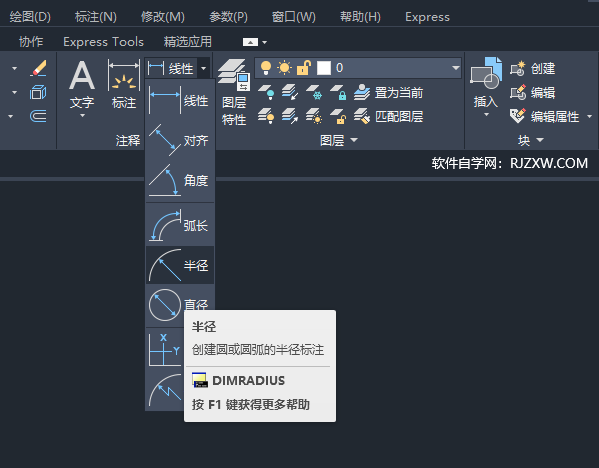Expand the Text (文字) tool dropdown arrow
This screenshot has height=468, width=599.
coord(82,115)
